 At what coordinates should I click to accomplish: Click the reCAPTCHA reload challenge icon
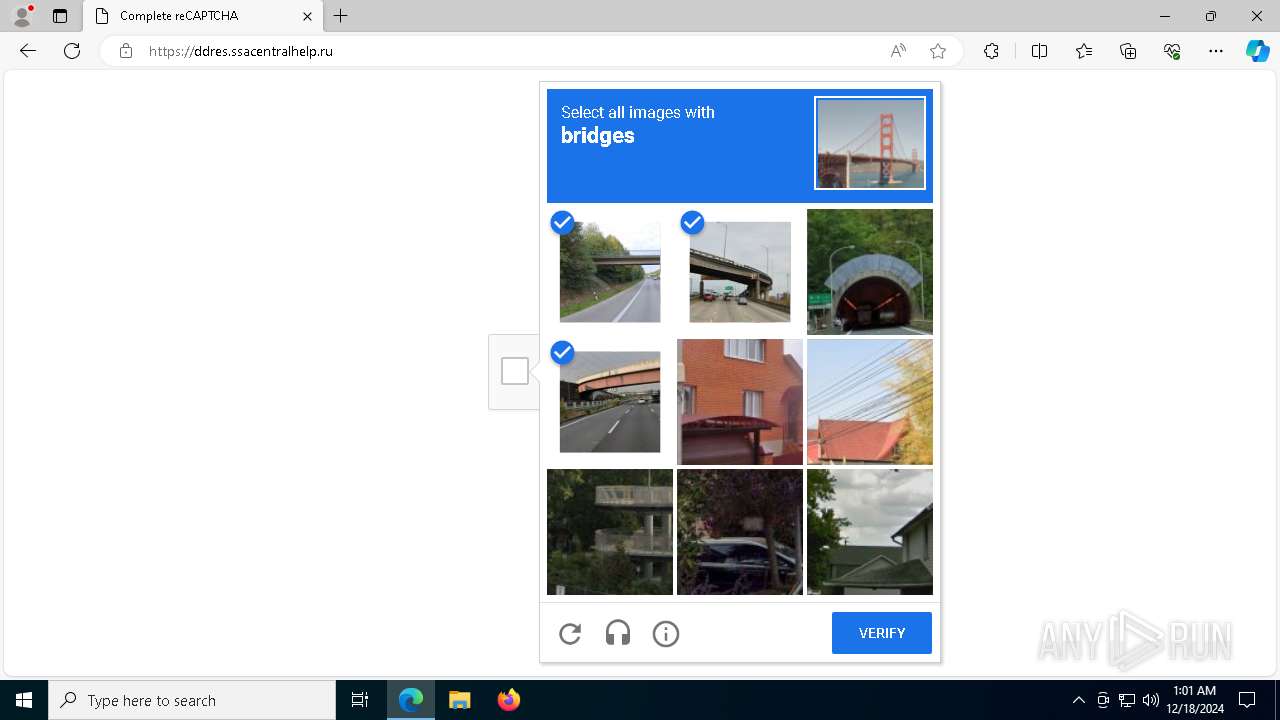[x=570, y=633]
